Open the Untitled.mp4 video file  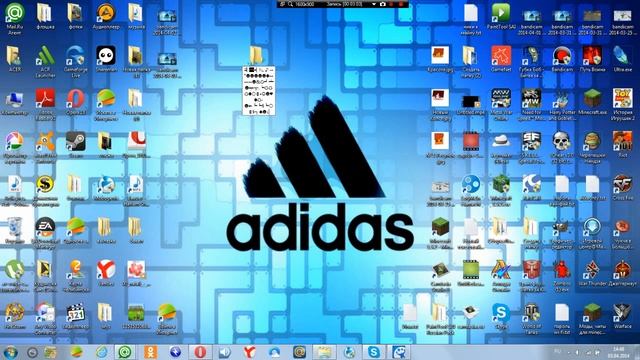(471, 104)
